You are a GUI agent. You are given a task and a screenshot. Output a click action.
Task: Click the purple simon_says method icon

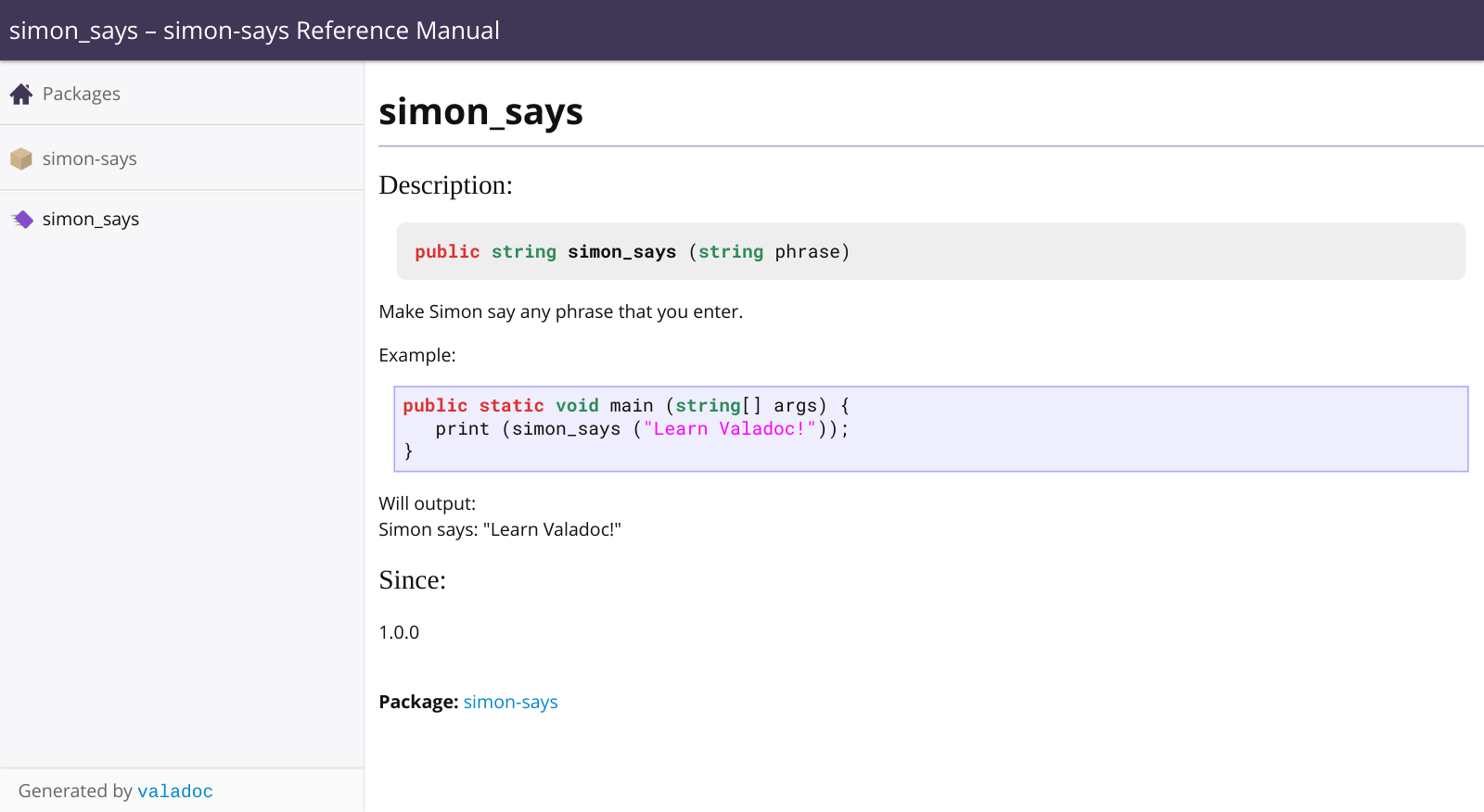coord(21,220)
